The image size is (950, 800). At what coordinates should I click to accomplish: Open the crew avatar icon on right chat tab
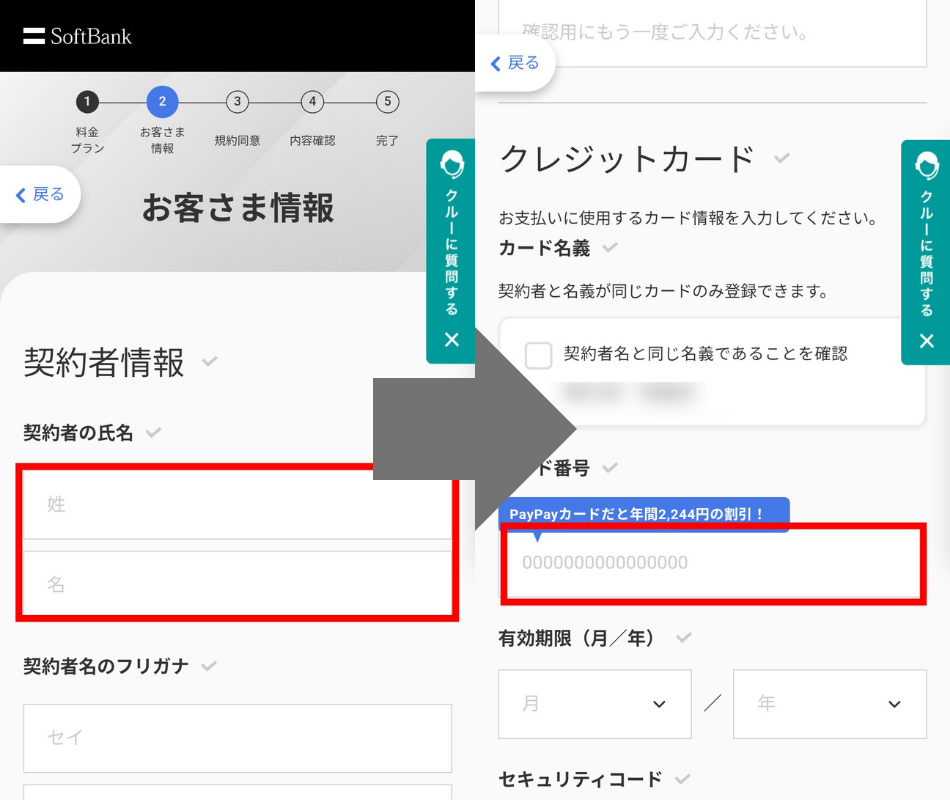pyautogui.click(x=926, y=166)
